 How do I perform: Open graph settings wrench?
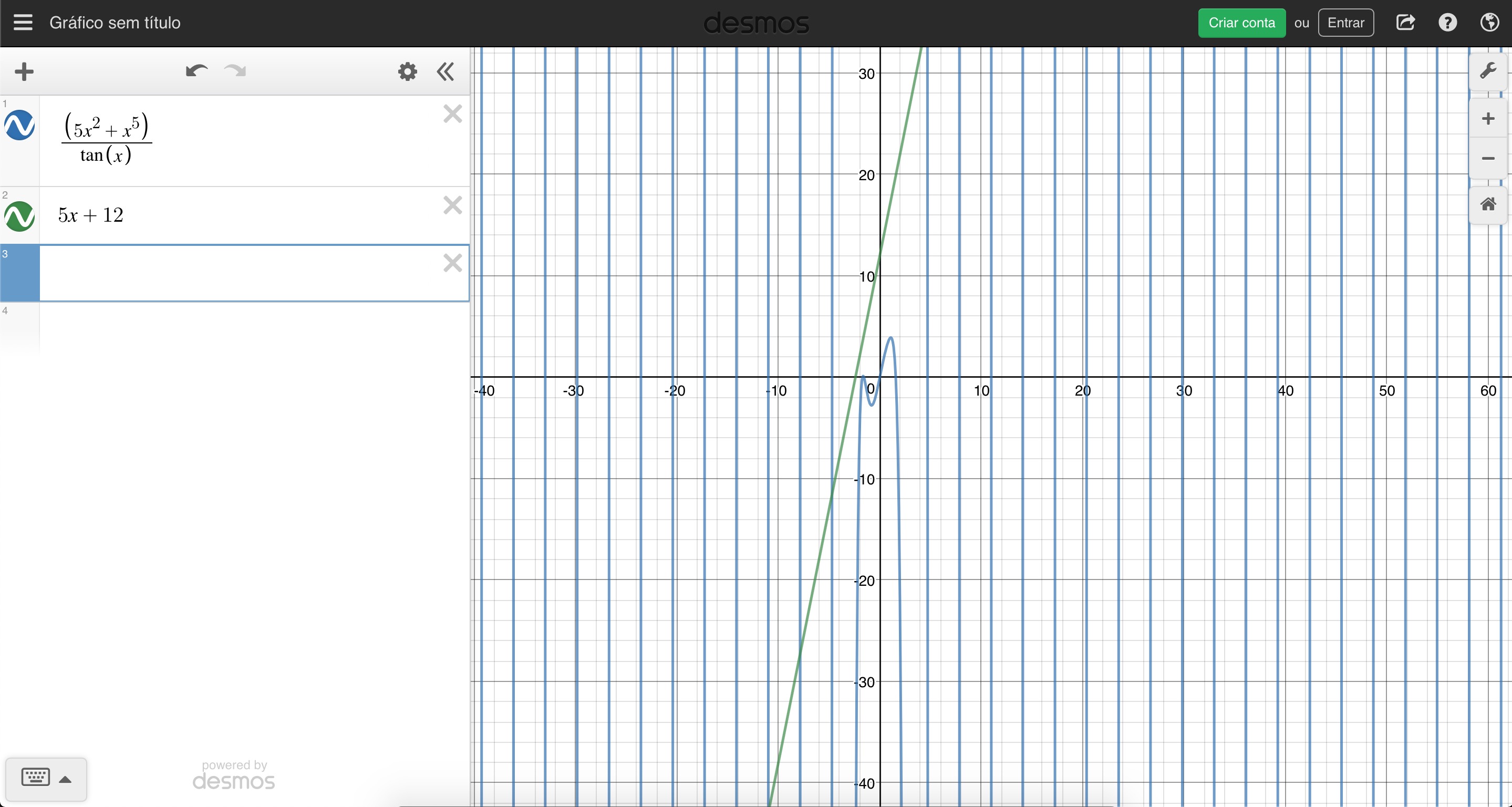(x=1488, y=71)
